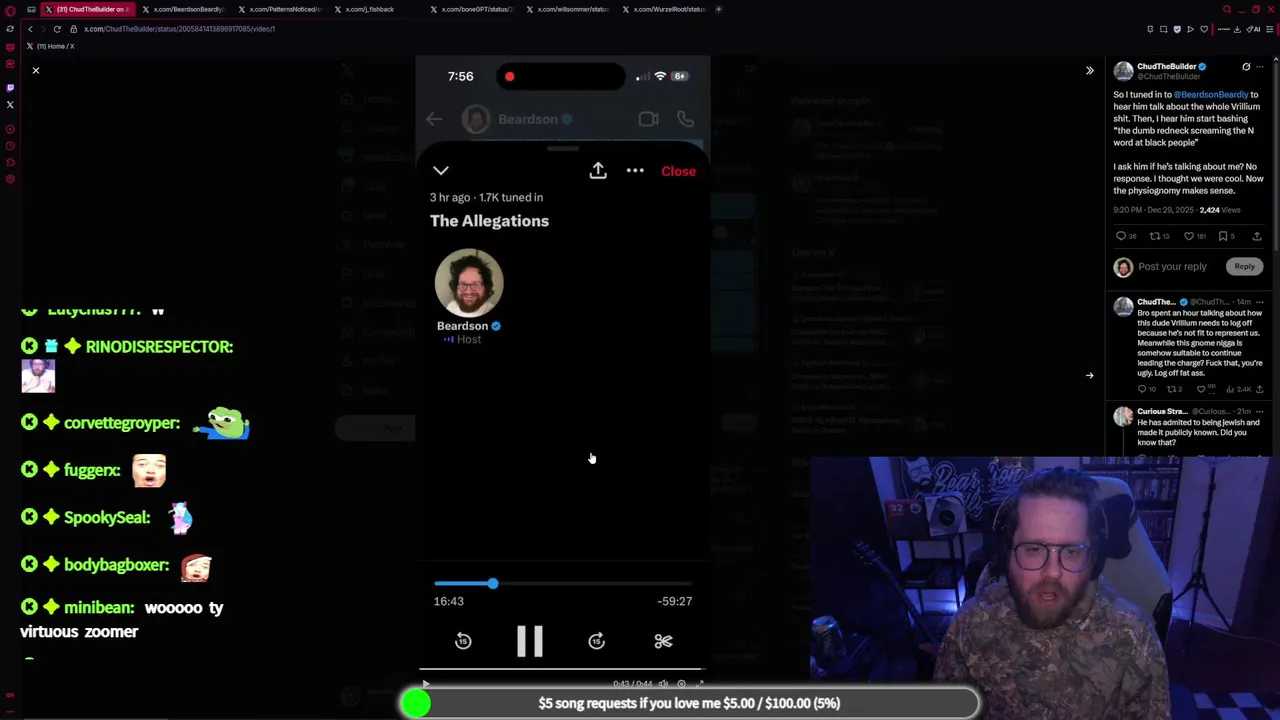The height and width of the screenshot is (720, 1280).
Task: Open the three-dot menu in the Space player
Action: 635,171
